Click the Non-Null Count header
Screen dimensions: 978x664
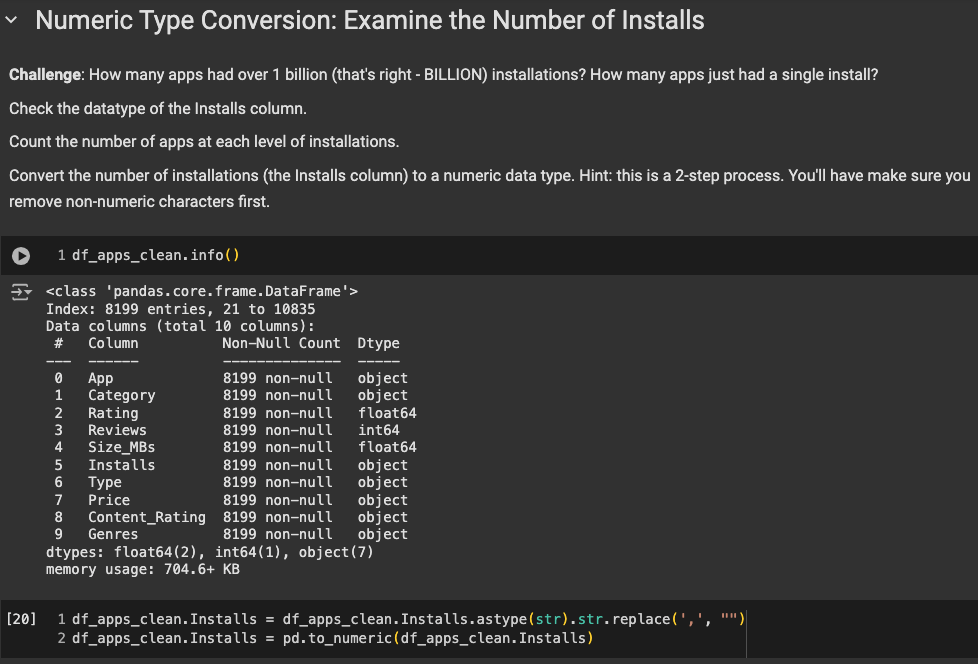281,343
